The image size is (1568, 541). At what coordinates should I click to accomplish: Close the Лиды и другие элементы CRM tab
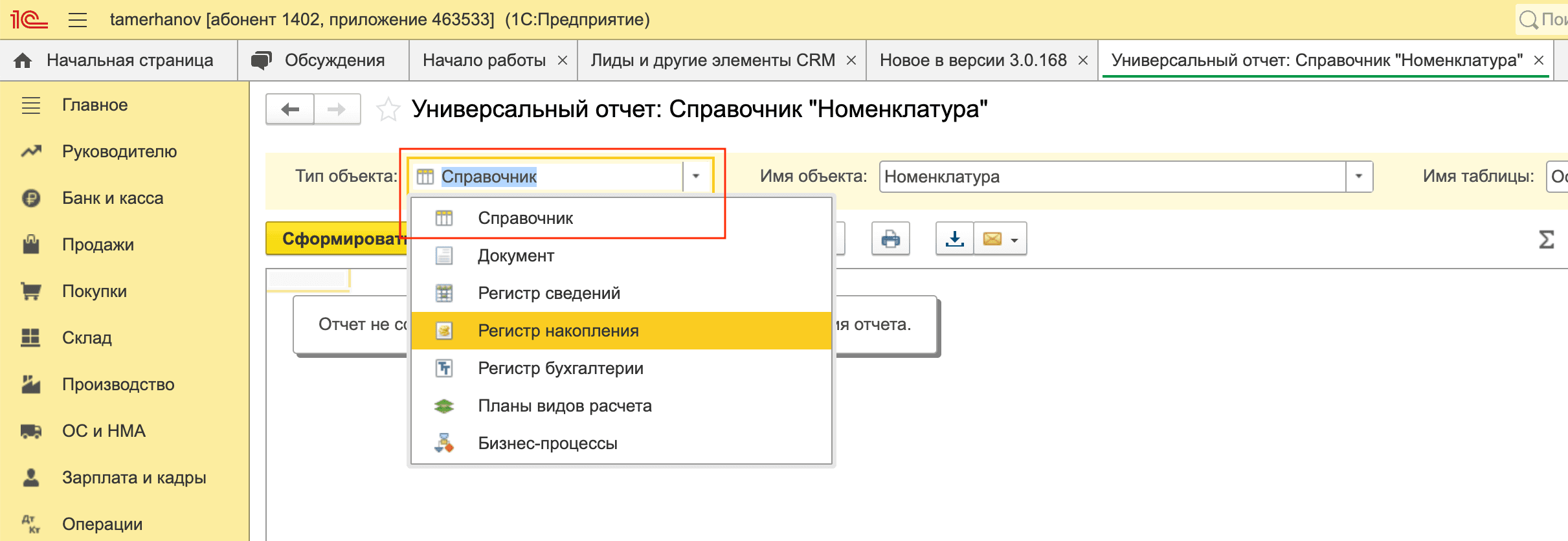coord(851,60)
